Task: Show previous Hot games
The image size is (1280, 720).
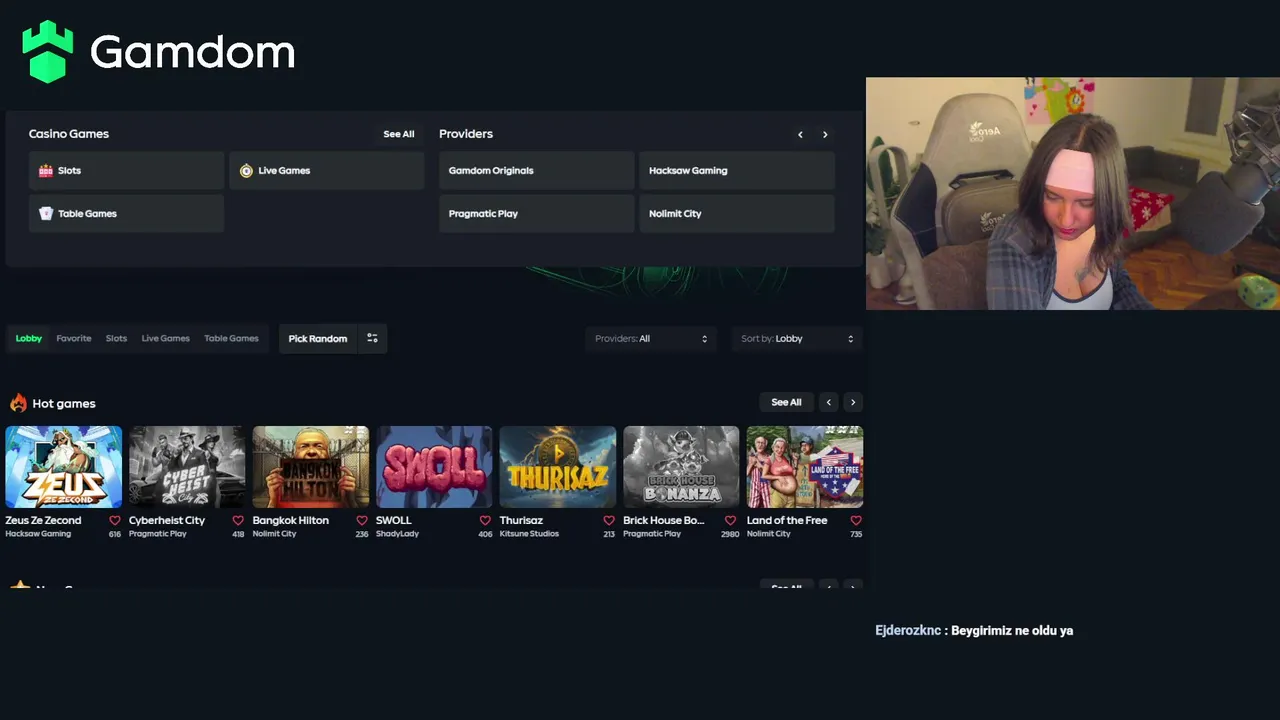Action: click(x=829, y=403)
